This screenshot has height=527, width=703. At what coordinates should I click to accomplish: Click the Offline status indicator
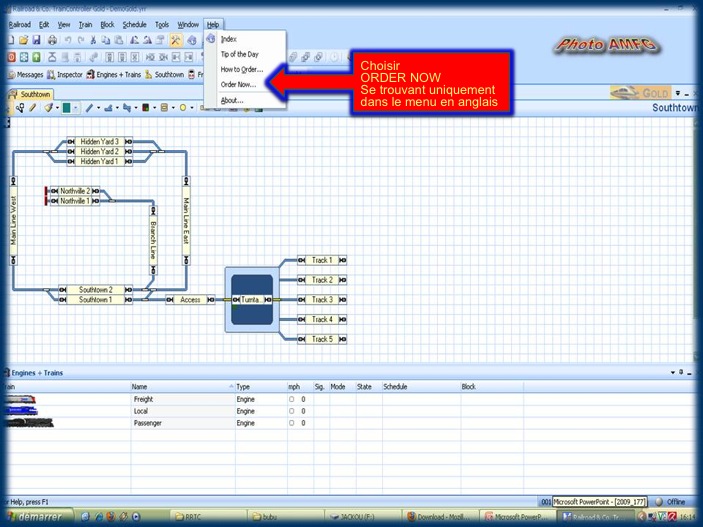[x=671, y=502]
